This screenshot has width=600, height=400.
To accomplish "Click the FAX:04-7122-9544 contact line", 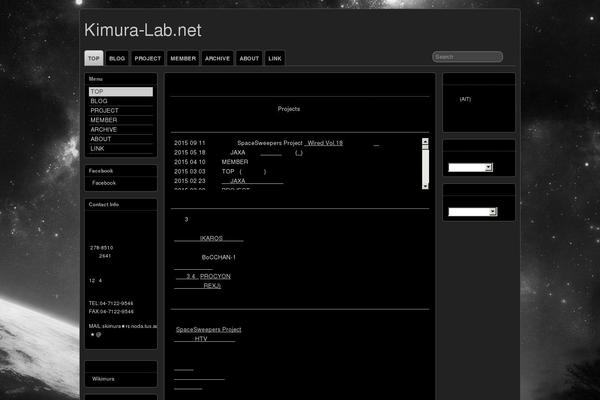I will tap(111, 312).
